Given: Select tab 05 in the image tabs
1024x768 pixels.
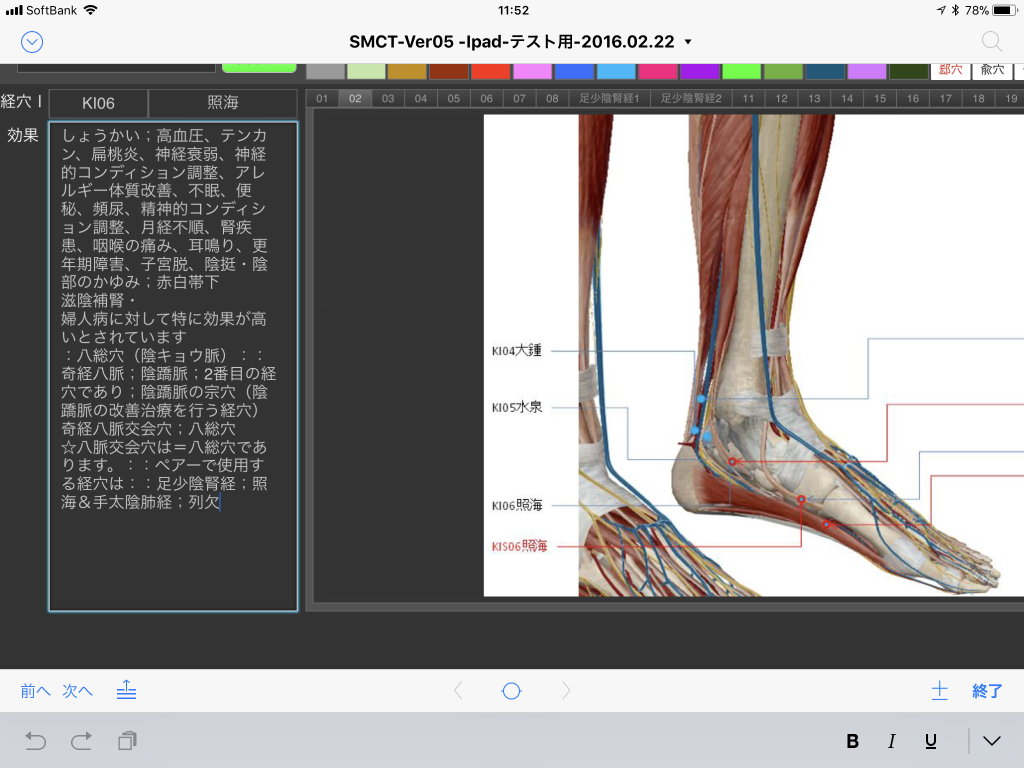Looking at the screenshot, I should (453, 98).
